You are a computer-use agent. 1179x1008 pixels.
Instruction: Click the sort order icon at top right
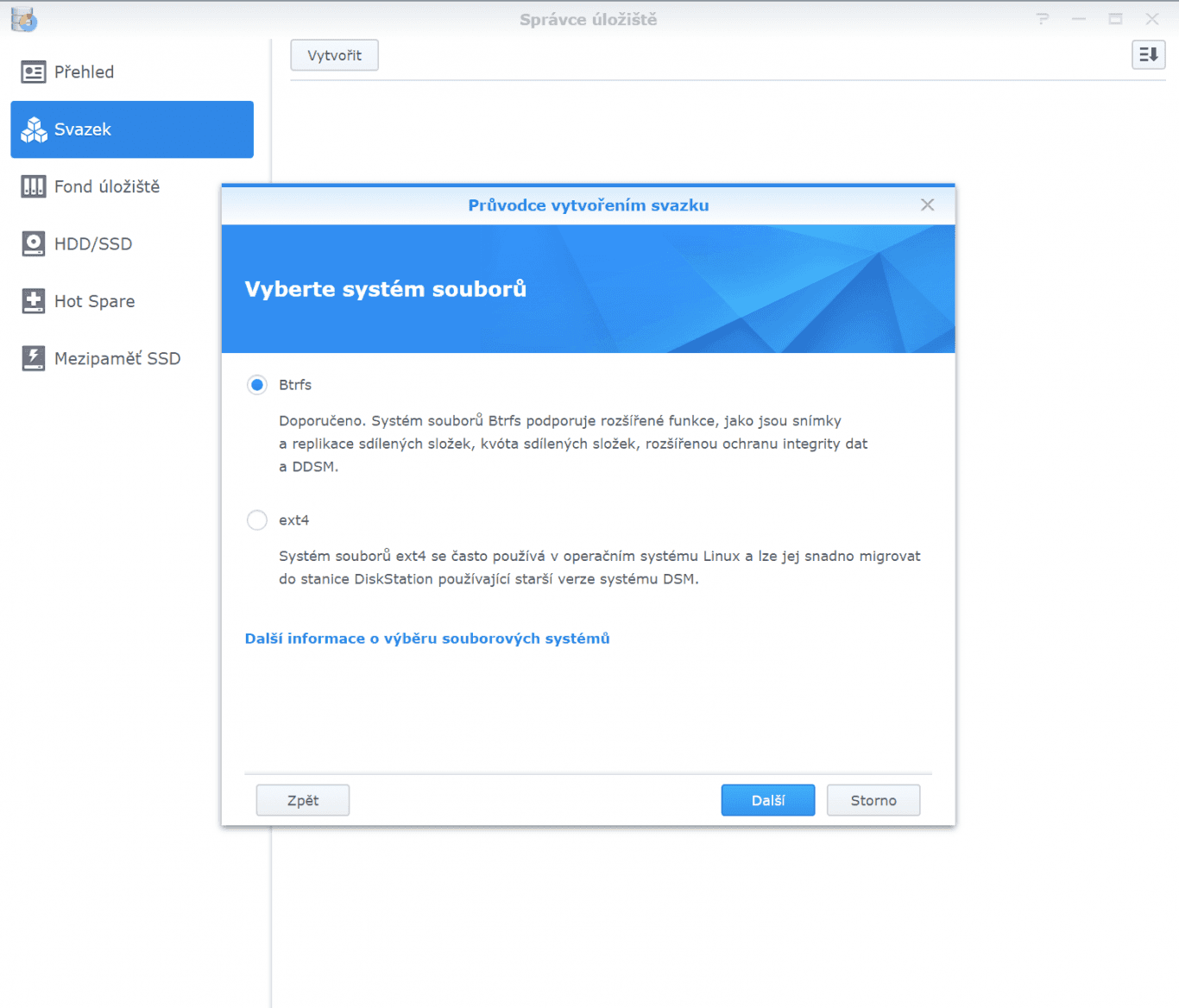1149,55
